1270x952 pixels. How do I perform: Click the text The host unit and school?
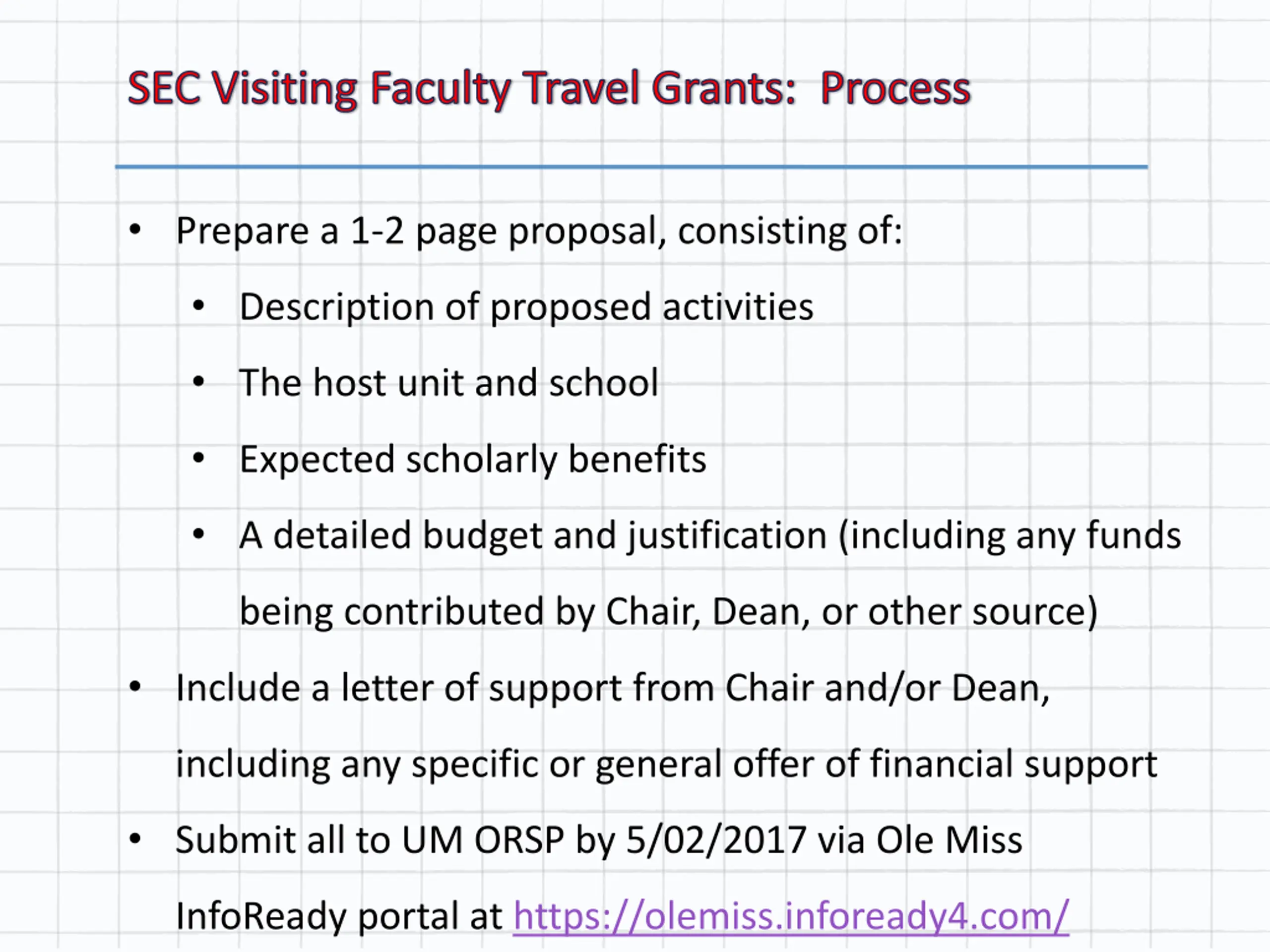pos(448,383)
